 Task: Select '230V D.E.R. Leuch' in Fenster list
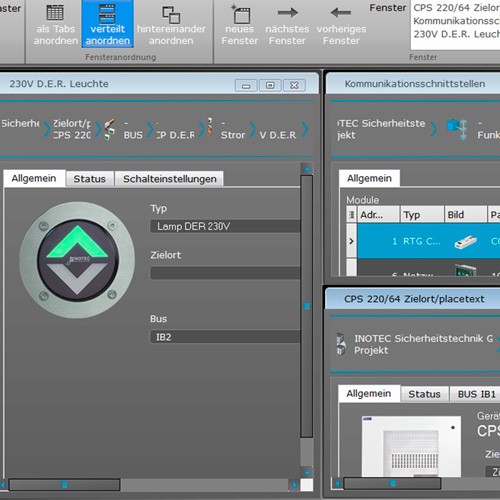tap(456, 34)
